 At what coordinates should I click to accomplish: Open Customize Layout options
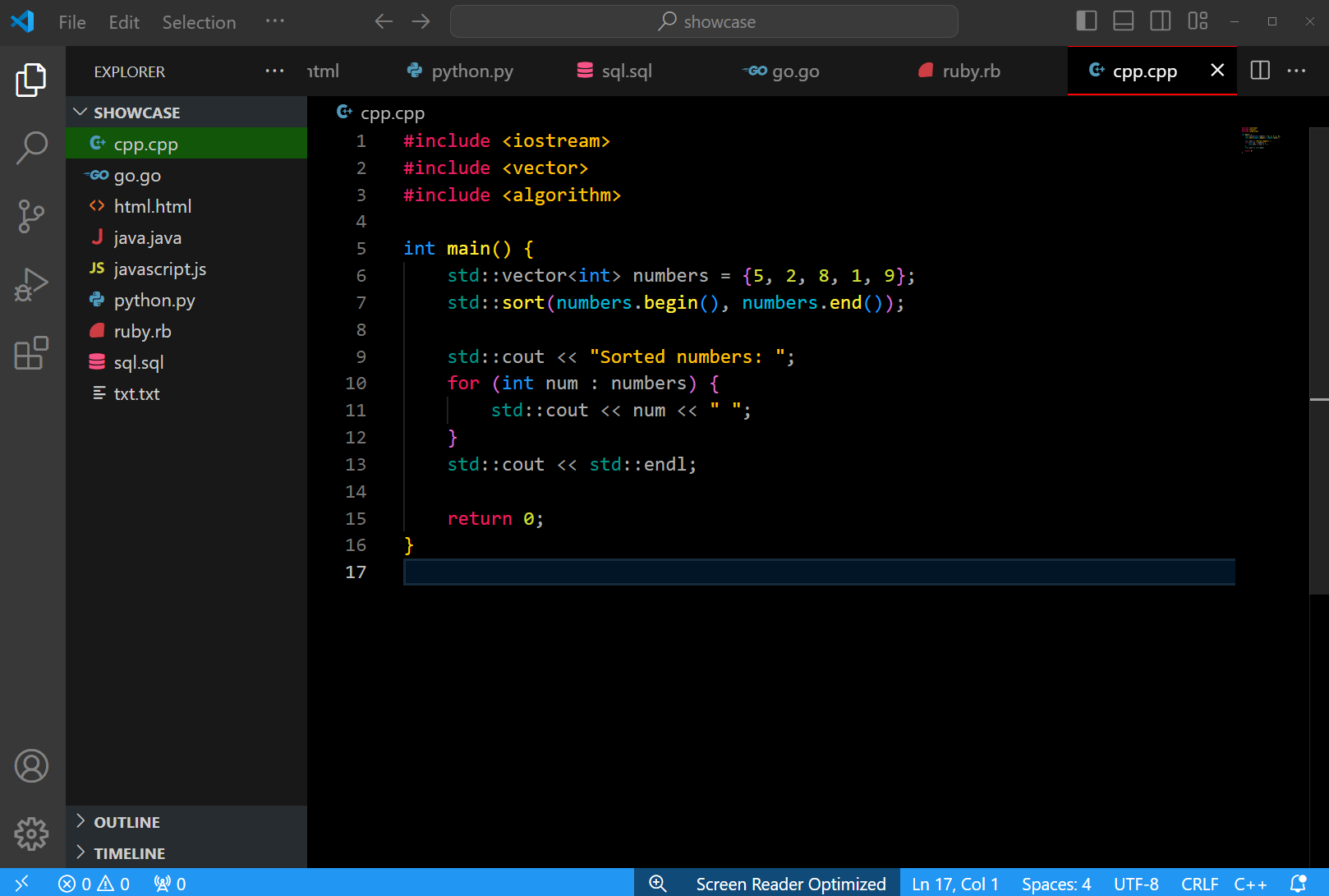coord(1198,21)
